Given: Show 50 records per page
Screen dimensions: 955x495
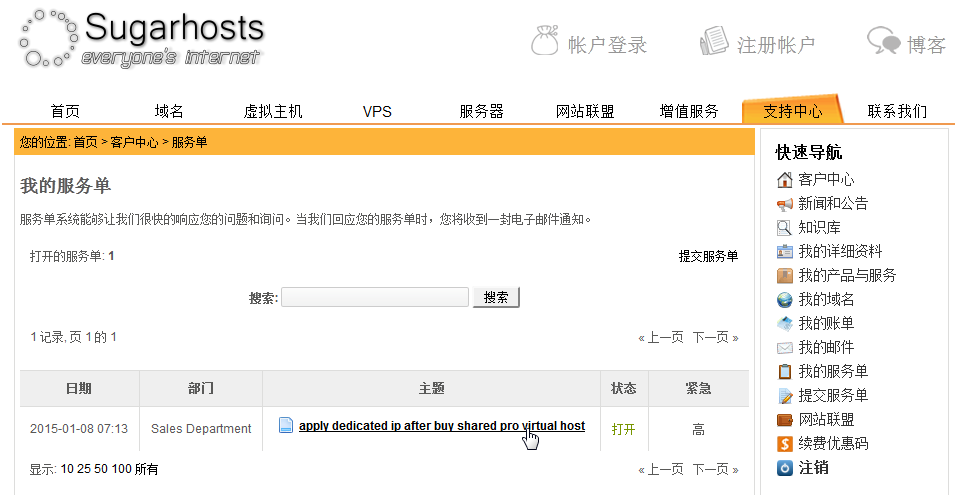Looking at the screenshot, I should pyautogui.click(x=101, y=469).
